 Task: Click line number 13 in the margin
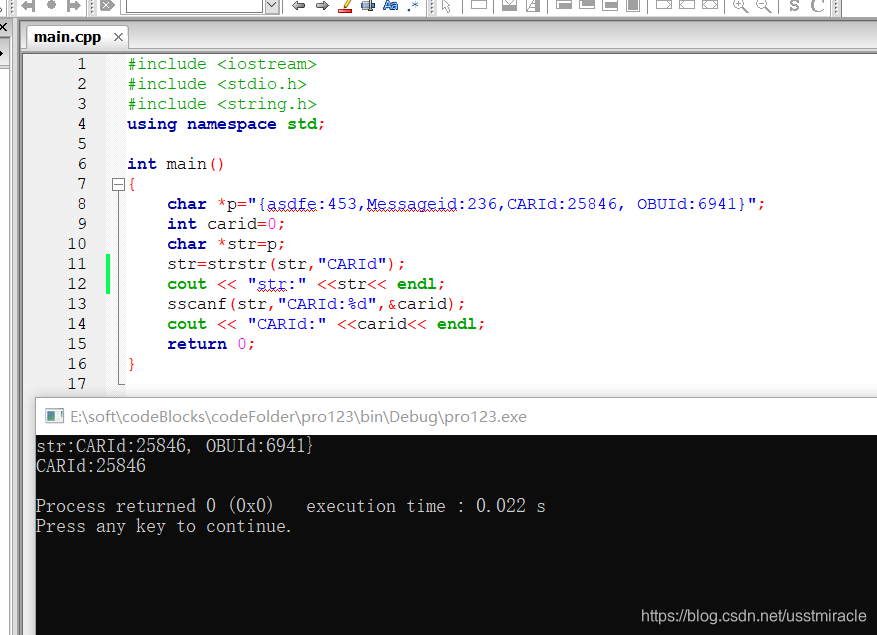tap(77, 304)
